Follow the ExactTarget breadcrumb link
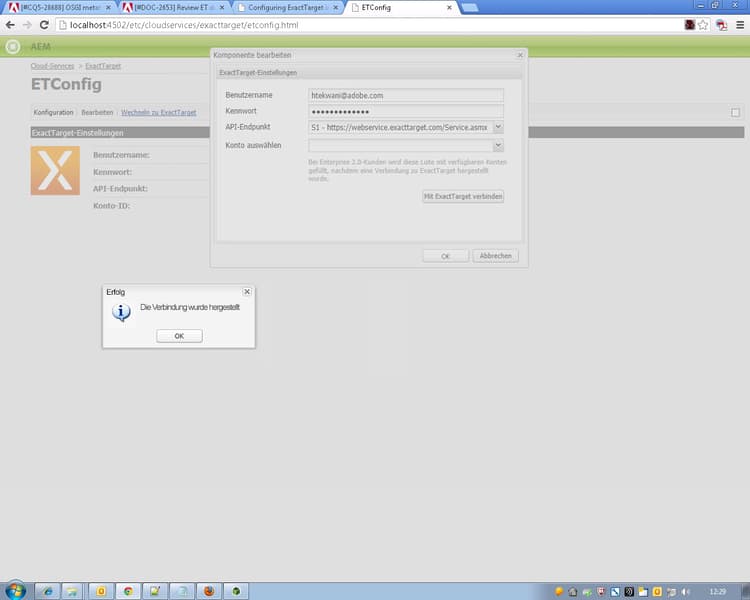 103,66
